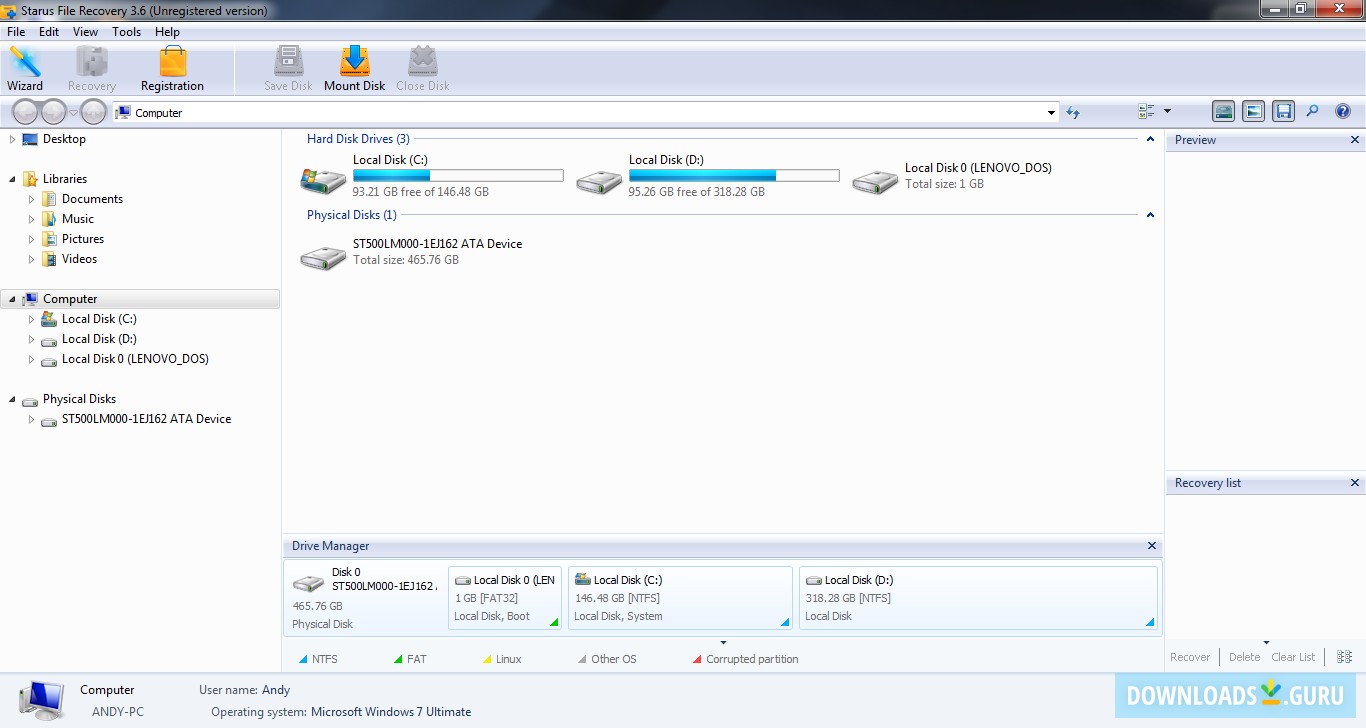
Task: Launch the Wizard tool
Action: tap(25, 69)
